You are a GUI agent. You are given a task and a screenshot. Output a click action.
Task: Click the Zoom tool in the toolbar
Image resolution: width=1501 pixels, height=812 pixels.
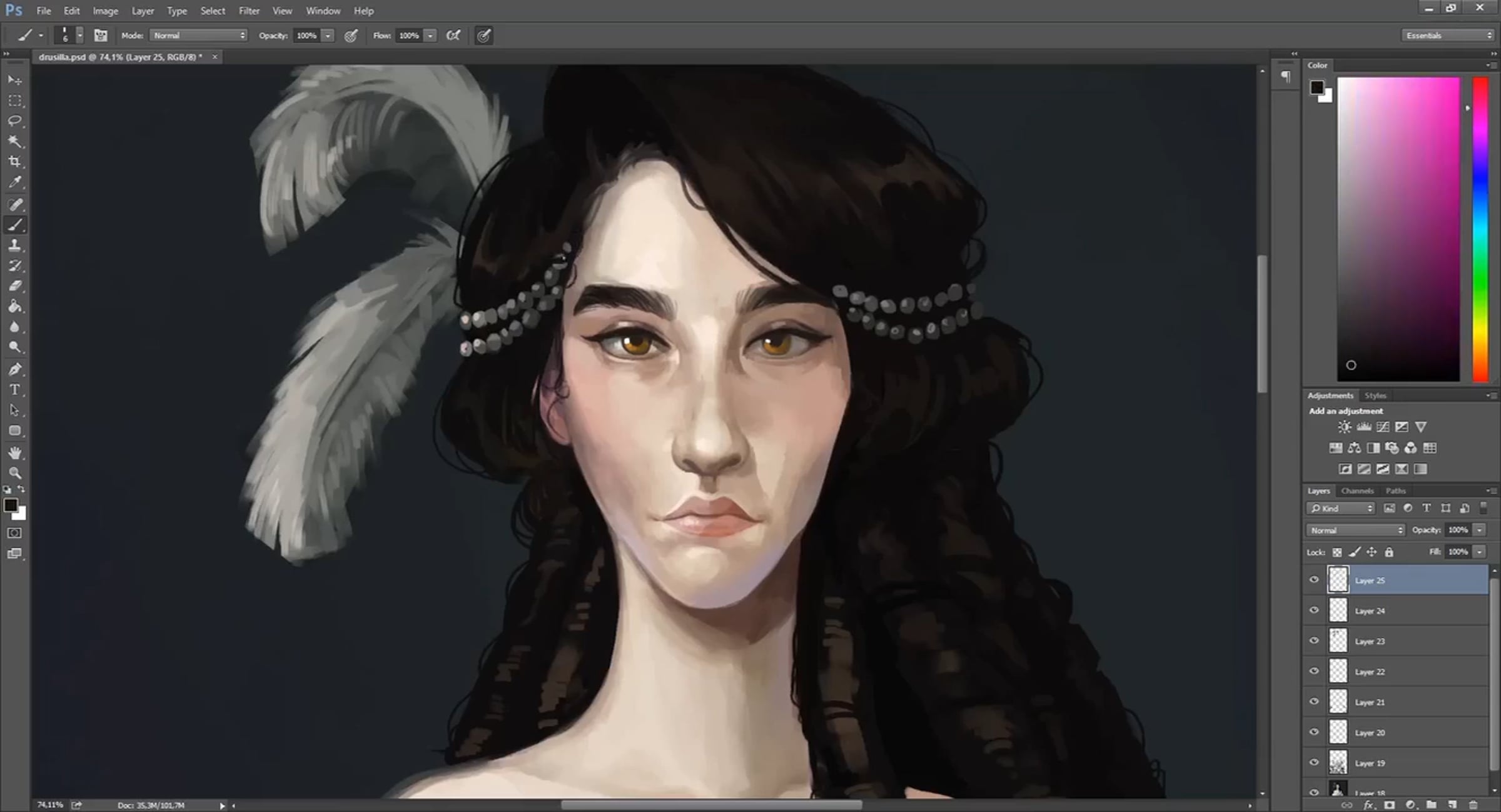pyautogui.click(x=15, y=473)
